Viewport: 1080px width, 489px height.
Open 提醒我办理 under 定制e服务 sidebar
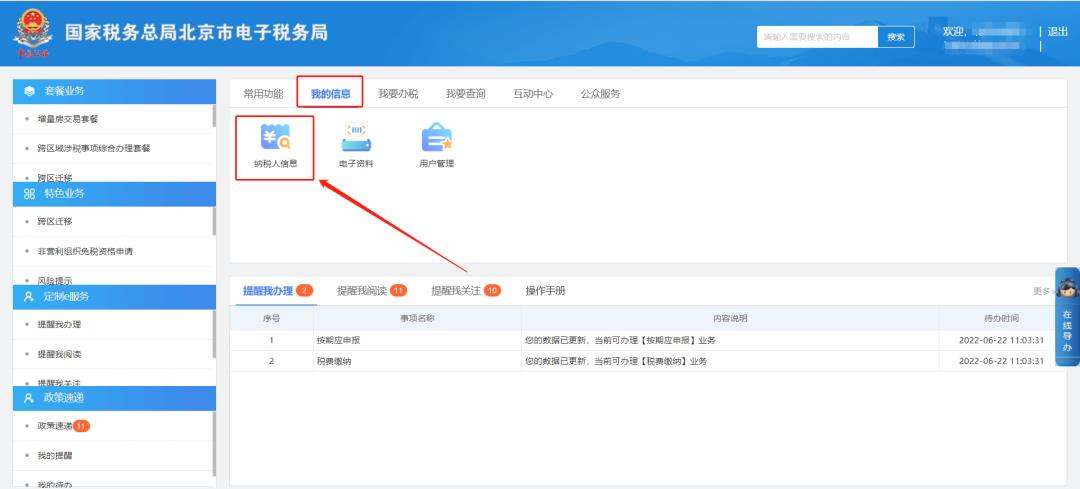(x=59, y=324)
